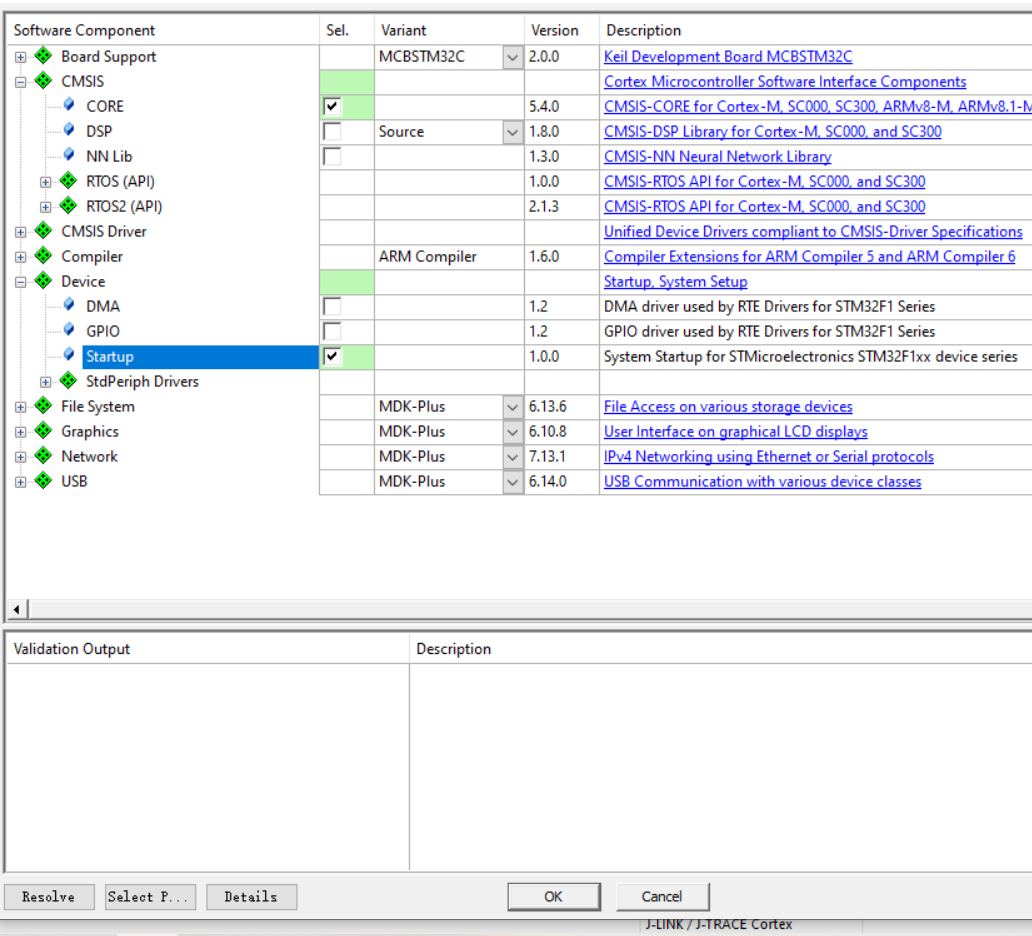The width and height of the screenshot is (1032, 936).
Task: Click the green diamond icon beside Device
Action: pos(43,280)
